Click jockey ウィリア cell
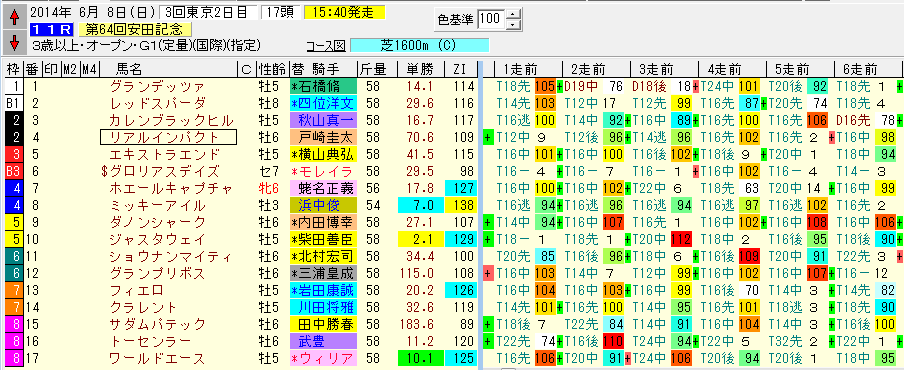Image resolution: width=904 pixels, height=370 pixels. (324, 358)
